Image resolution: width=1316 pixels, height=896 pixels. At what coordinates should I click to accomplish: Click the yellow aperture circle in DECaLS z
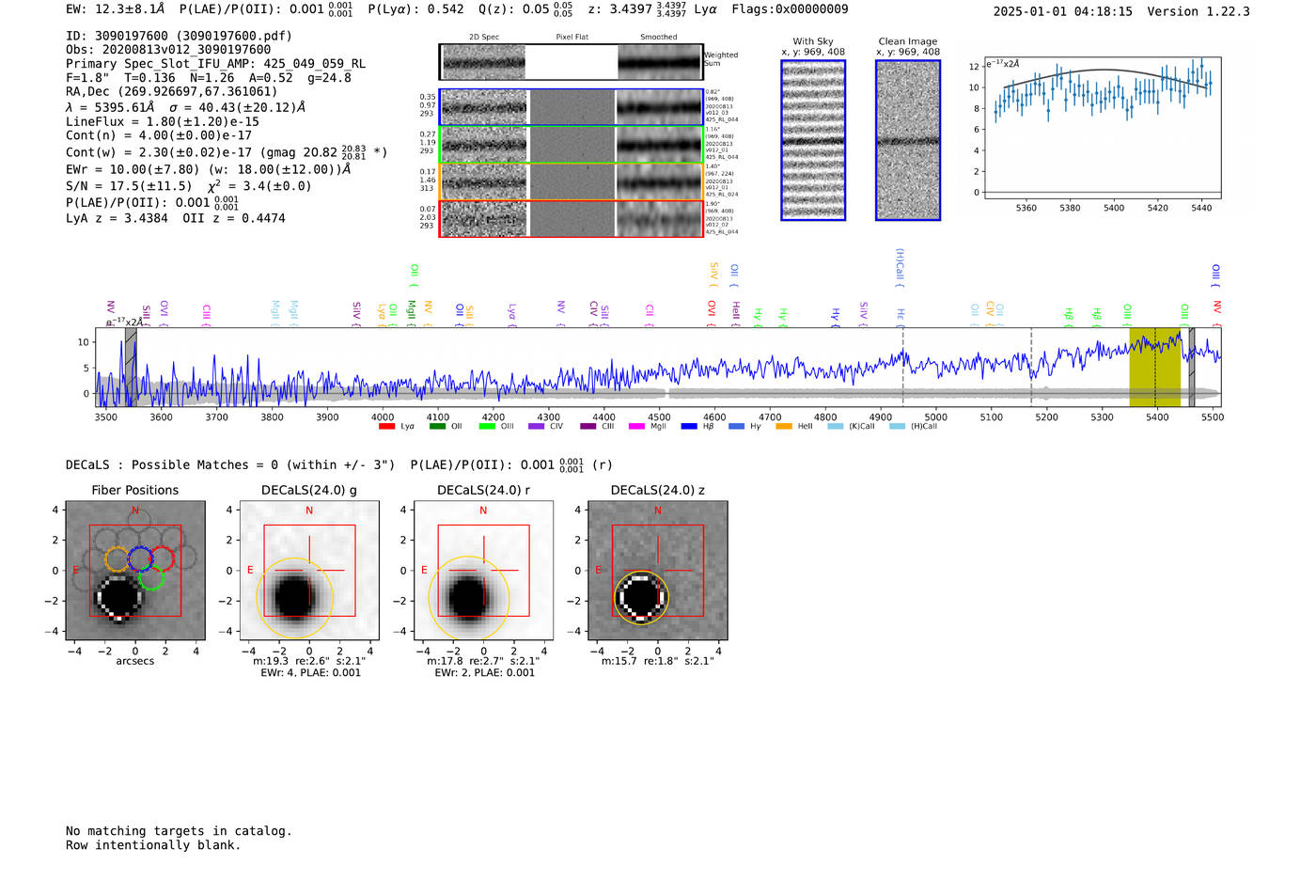pyautogui.click(x=641, y=598)
